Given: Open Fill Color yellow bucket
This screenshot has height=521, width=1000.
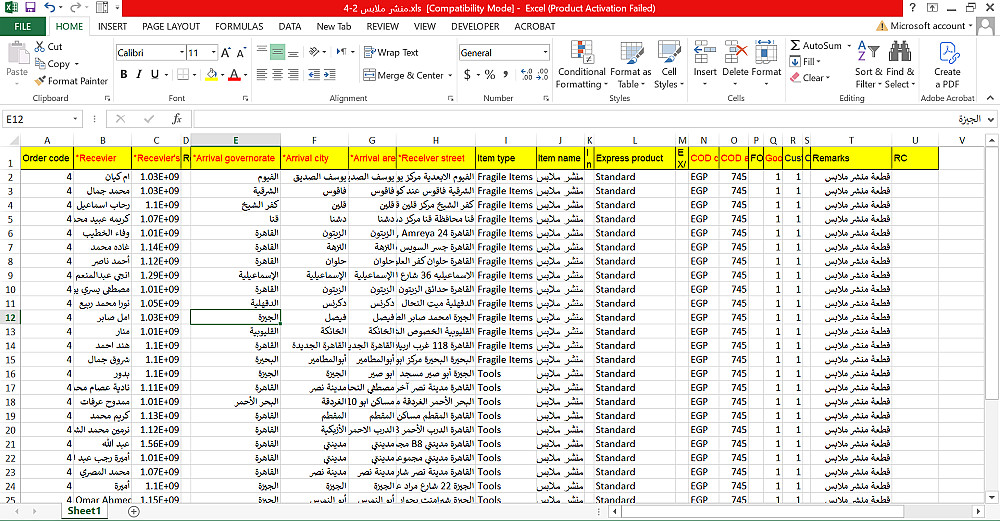Looking at the screenshot, I should (212, 75).
